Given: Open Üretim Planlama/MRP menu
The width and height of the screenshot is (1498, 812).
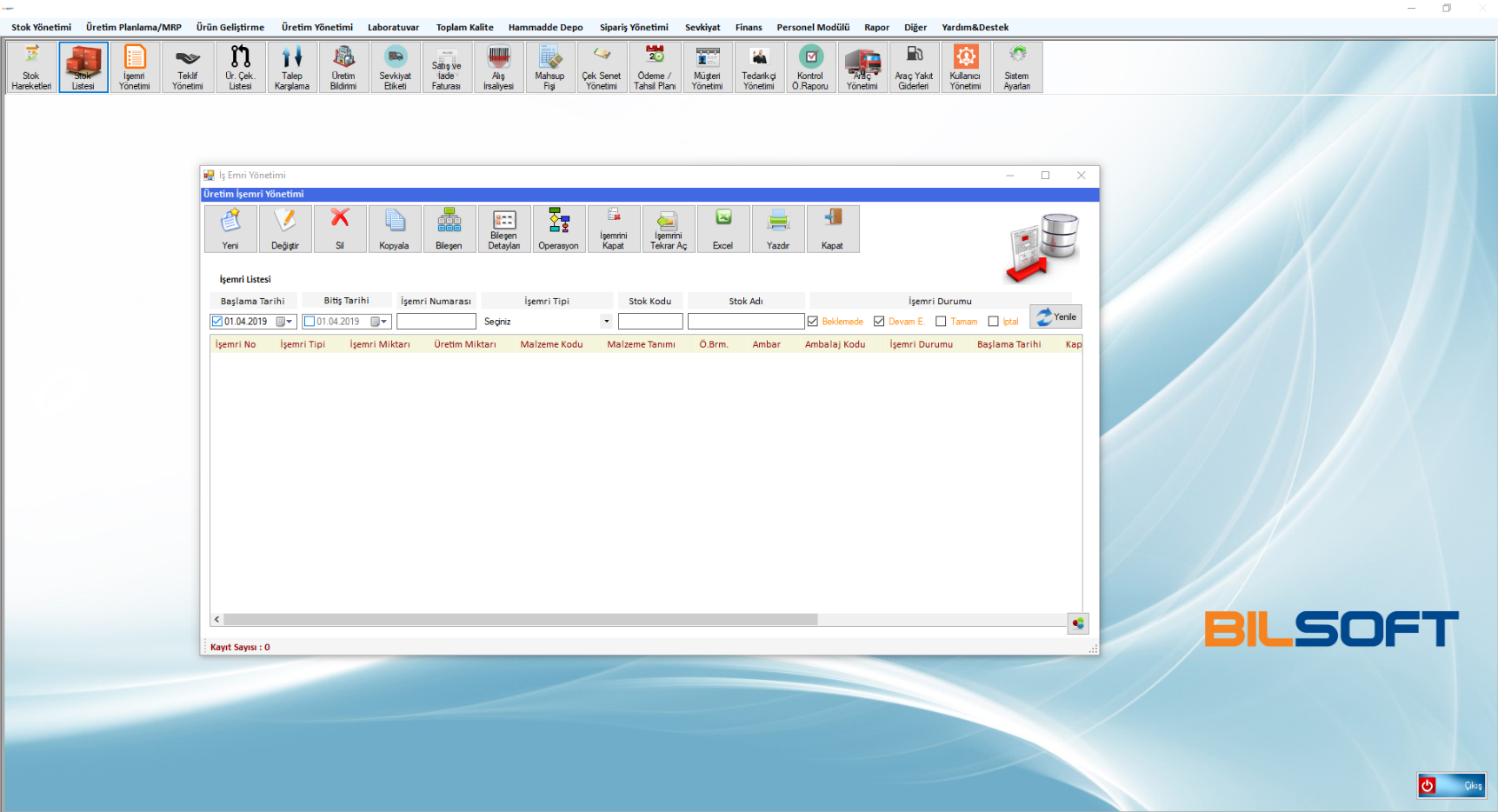Looking at the screenshot, I should click(x=134, y=27).
